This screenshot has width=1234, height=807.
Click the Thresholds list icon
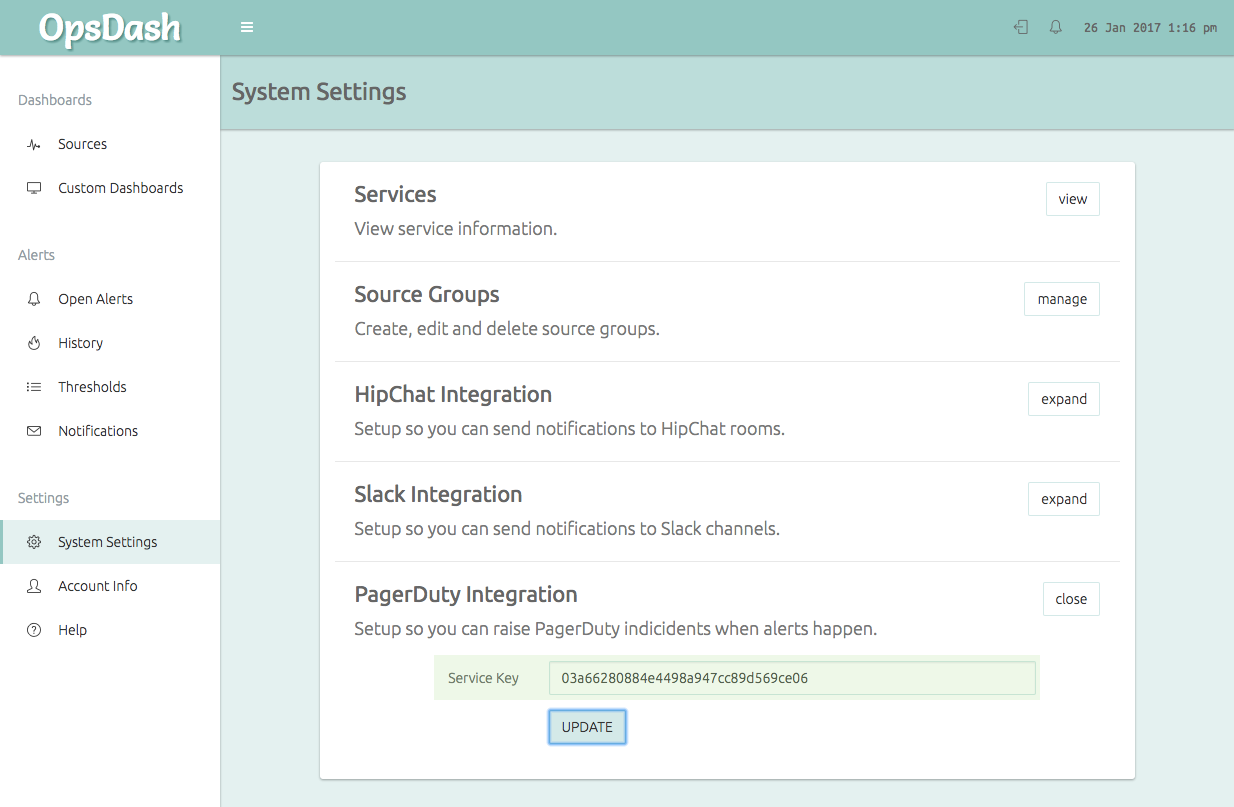coord(34,387)
